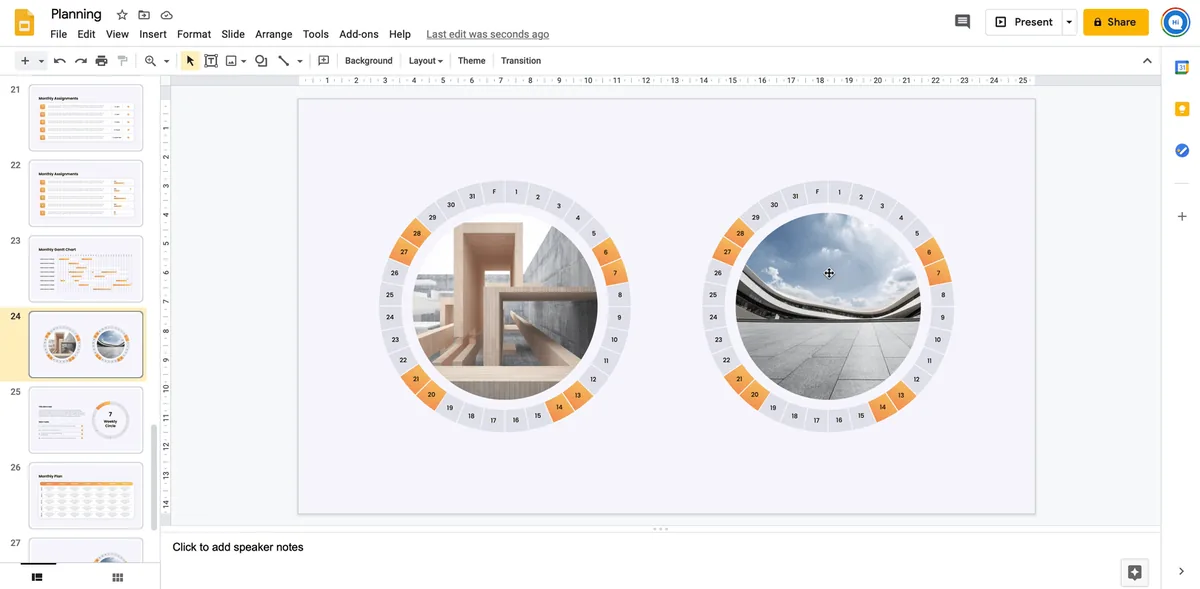Select slide 23 Monthly Gantt Chart thumbnail
This screenshot has height=589, width=1200.
(86, 269)
